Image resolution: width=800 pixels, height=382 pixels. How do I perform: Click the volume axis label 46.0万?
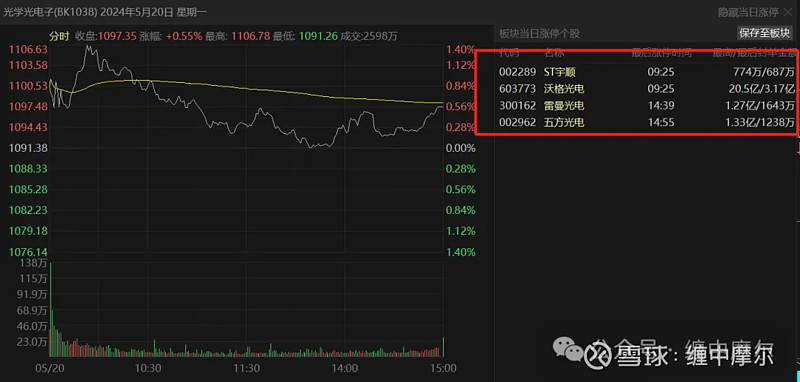click(32, 326)
